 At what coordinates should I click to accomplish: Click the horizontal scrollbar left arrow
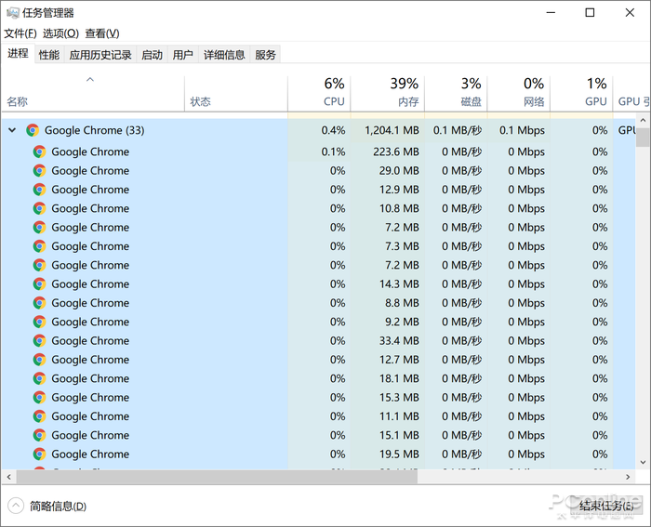[x=9, y=477]
